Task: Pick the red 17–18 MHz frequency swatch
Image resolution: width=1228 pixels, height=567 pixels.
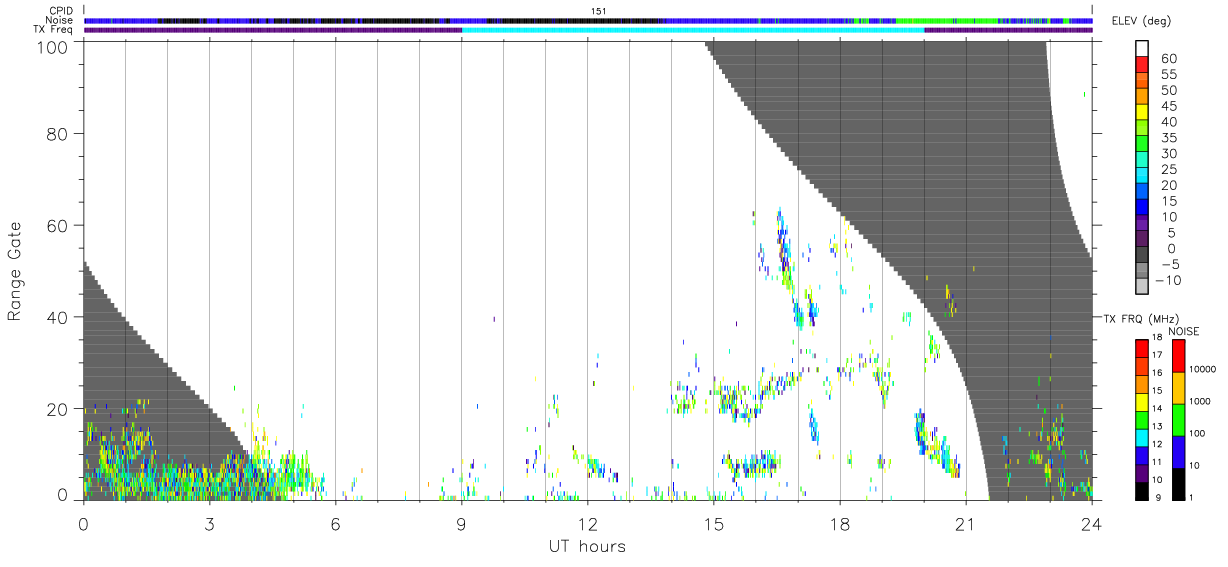Action: click(1141, 348)
